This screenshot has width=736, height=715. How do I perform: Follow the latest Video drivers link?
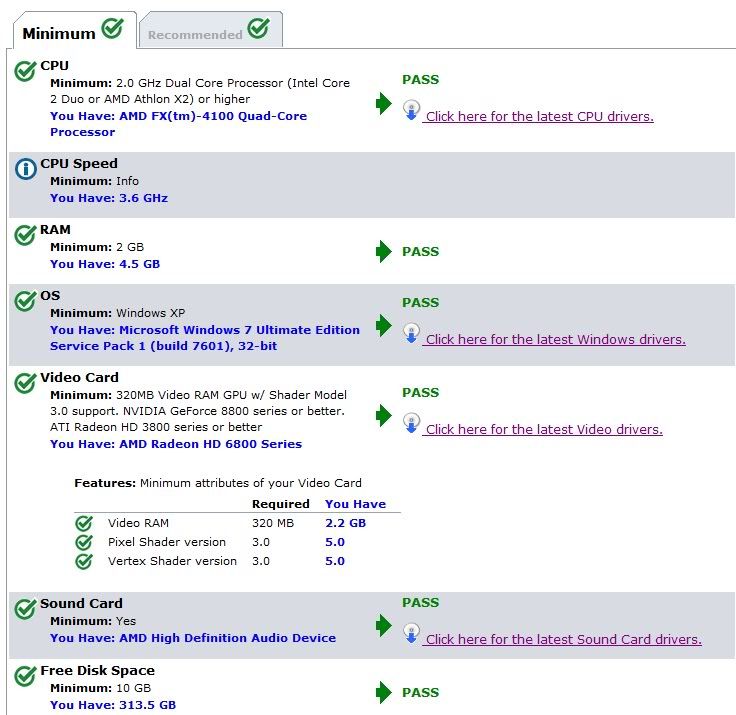click(x=543, y=429)
